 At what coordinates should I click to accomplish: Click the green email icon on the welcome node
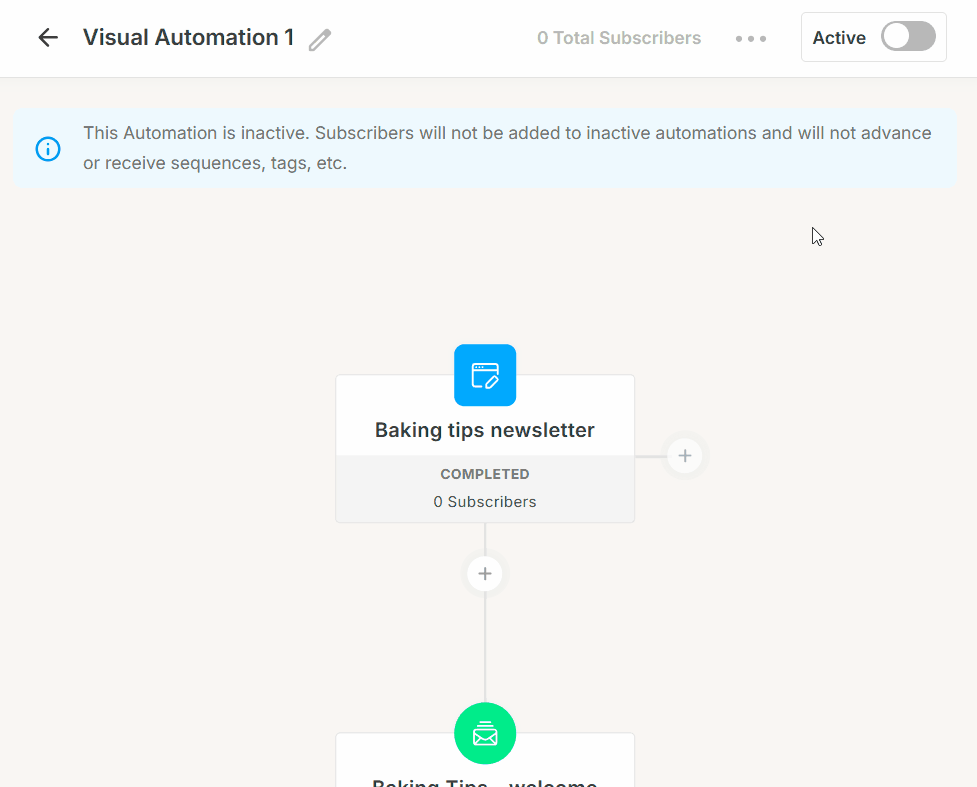click(485, 733)
